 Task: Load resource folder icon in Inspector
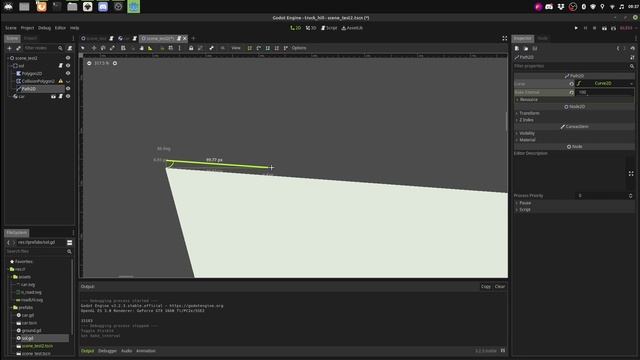click(526, 49)
